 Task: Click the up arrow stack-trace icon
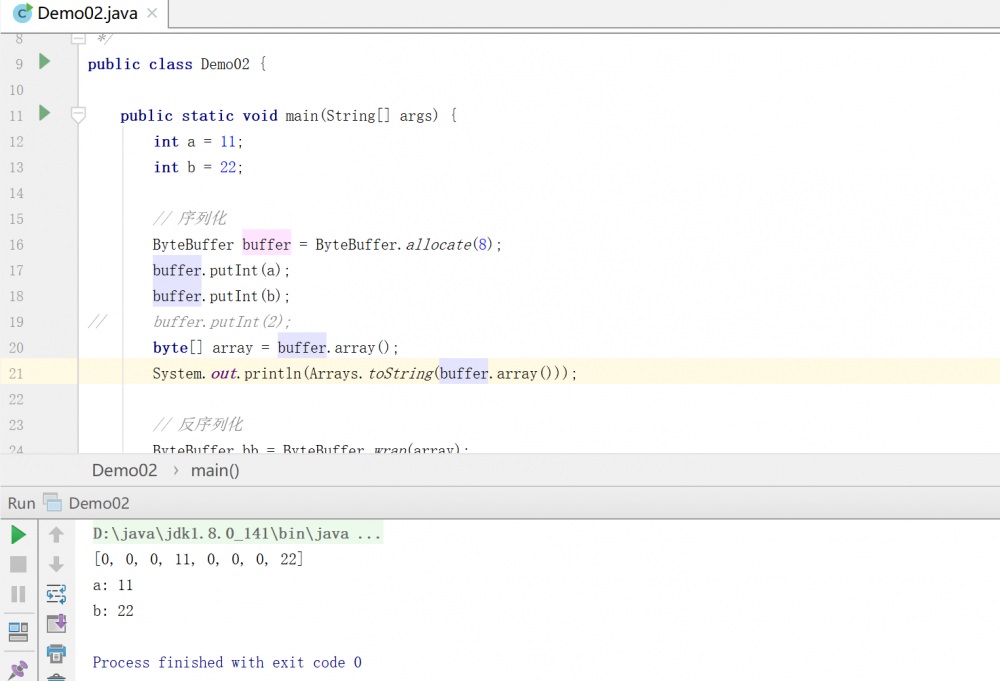pyautogui.click(x=56, y=534)
